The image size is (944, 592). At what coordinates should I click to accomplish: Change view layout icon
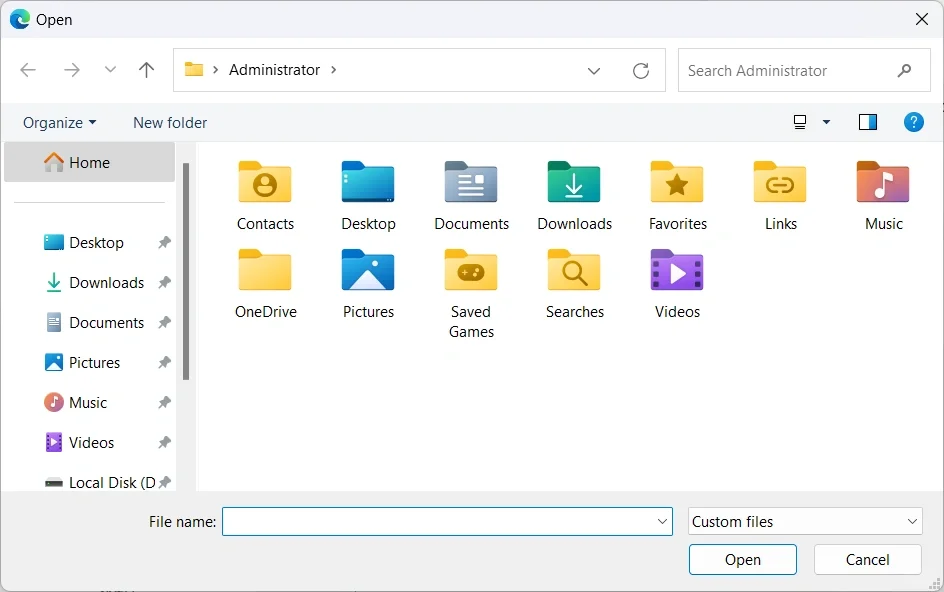tap(800, 122)
